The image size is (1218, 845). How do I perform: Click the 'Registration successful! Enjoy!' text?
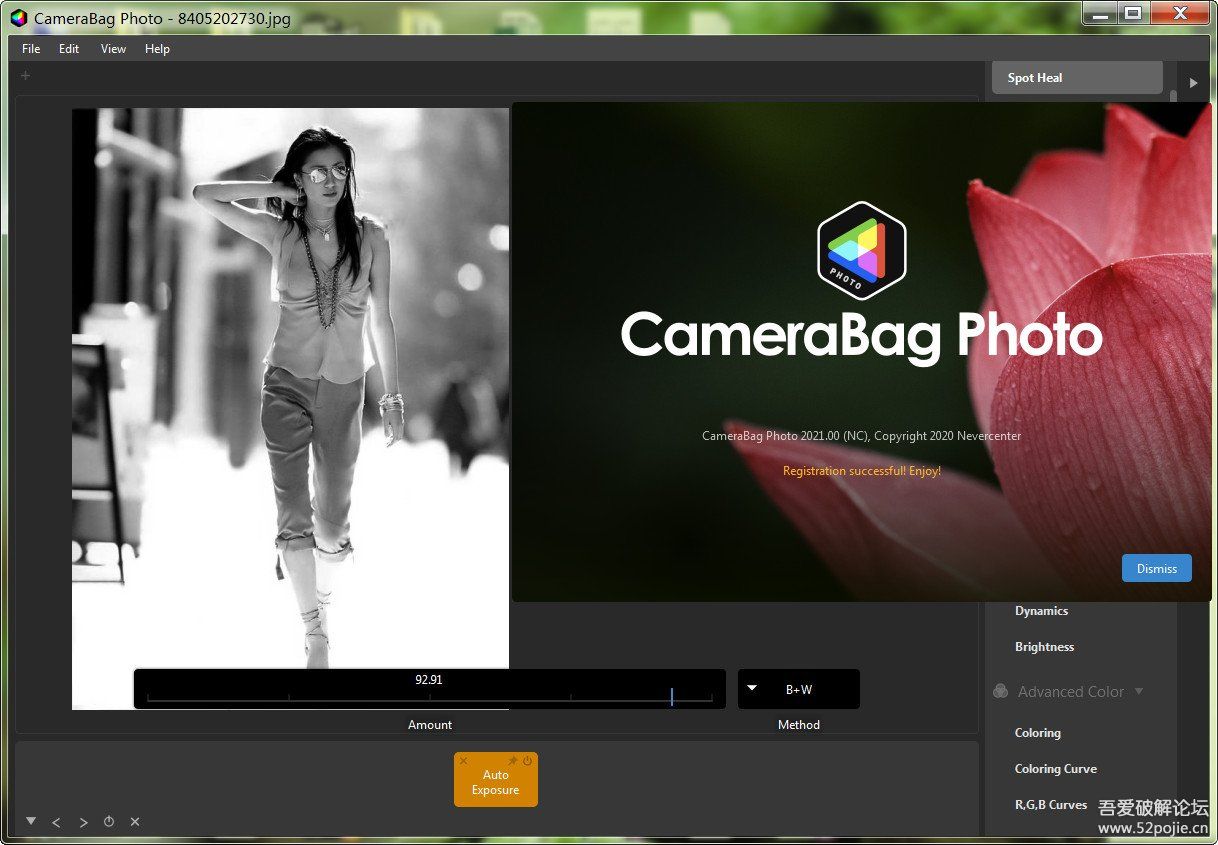click(862, 471)
